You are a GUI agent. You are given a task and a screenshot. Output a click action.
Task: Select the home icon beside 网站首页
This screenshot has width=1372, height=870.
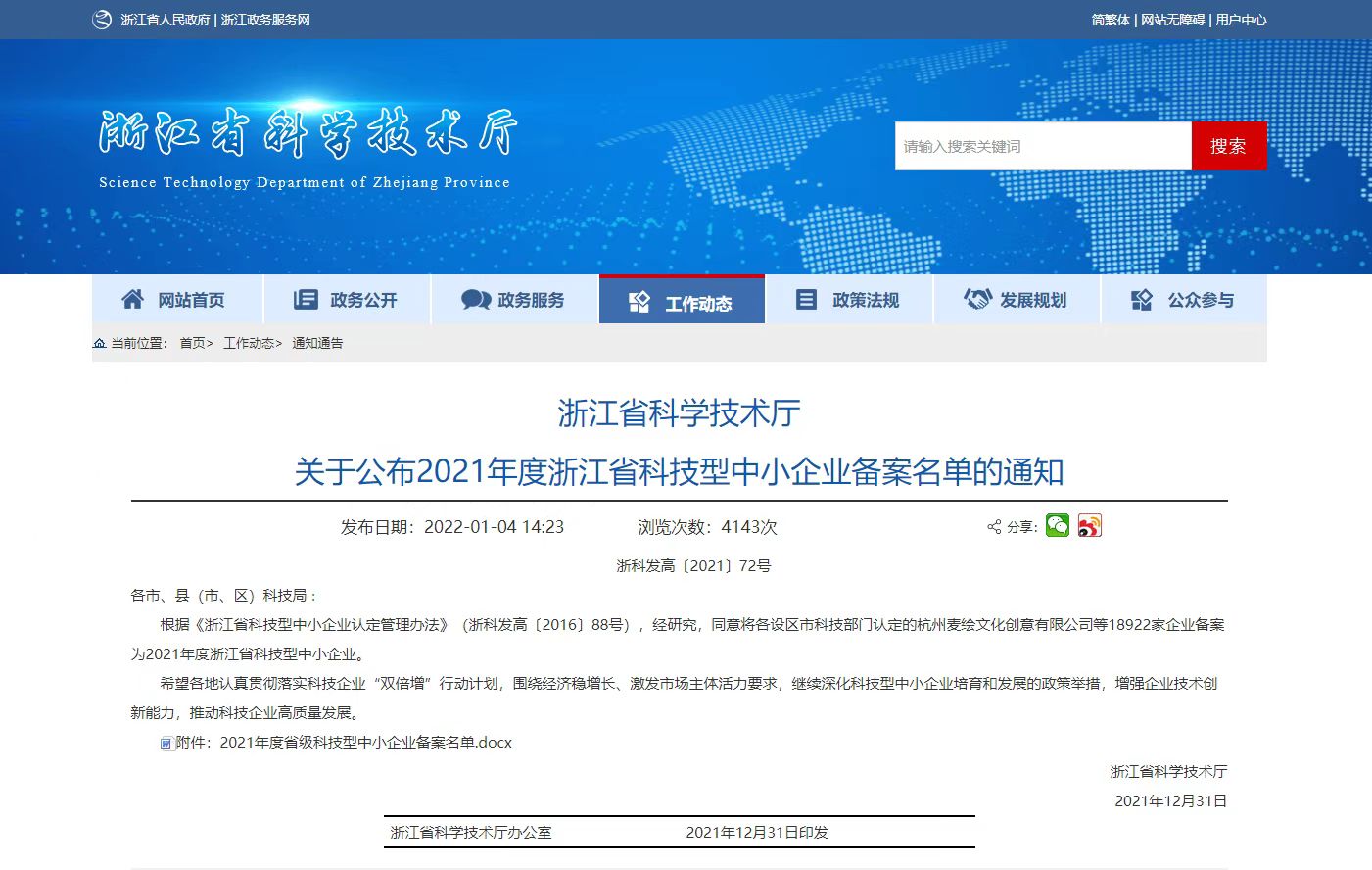tap(132, 299)
